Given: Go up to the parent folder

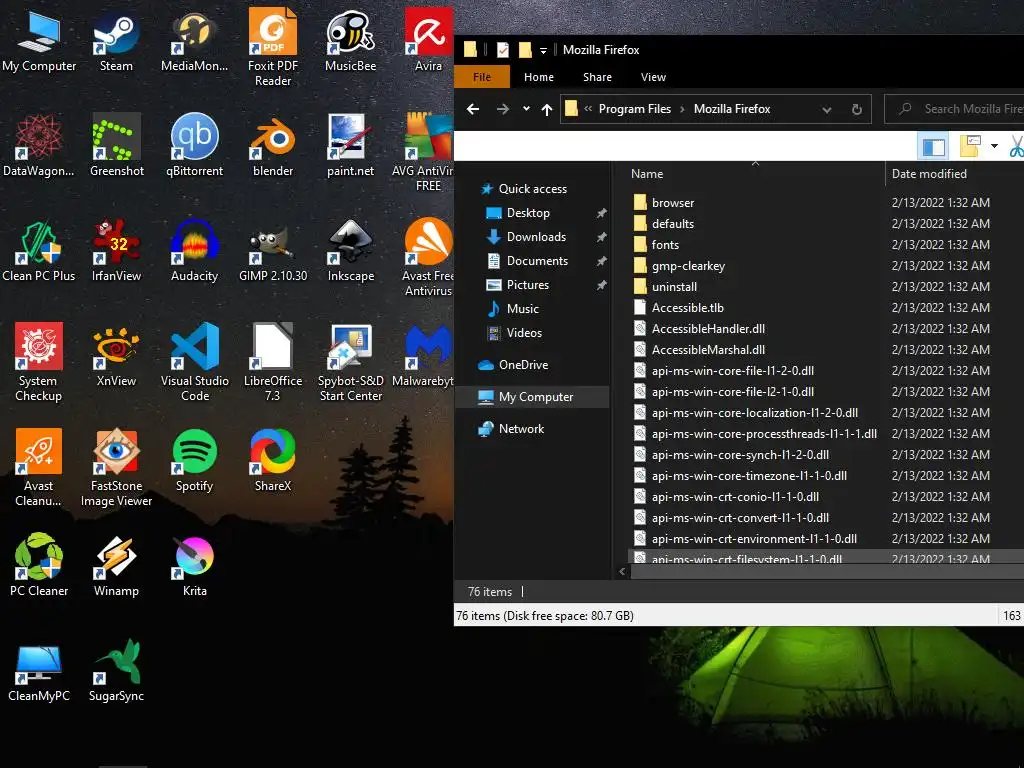Looking at the screenshot, I should point(547,109).
